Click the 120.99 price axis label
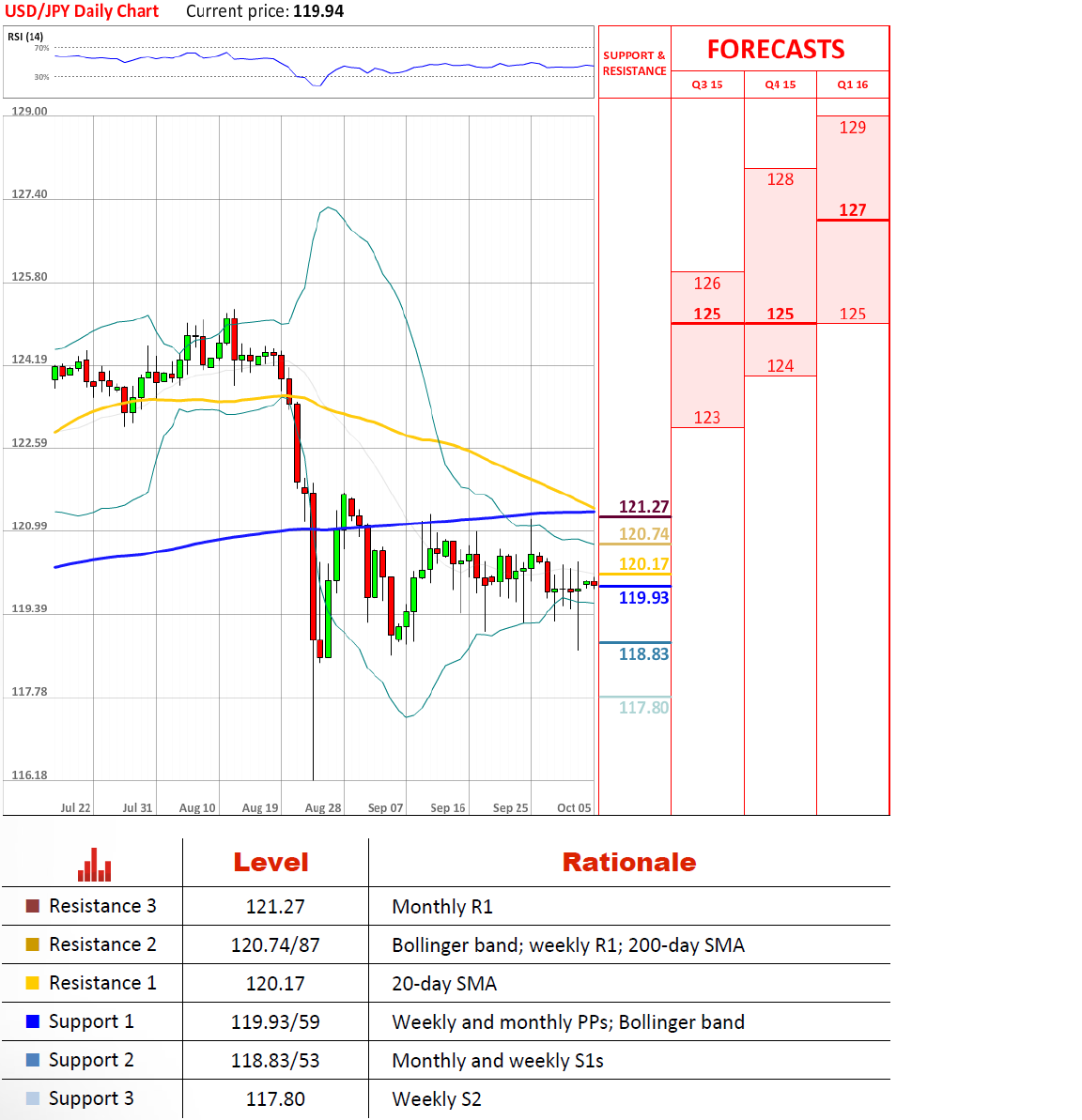 29,526
